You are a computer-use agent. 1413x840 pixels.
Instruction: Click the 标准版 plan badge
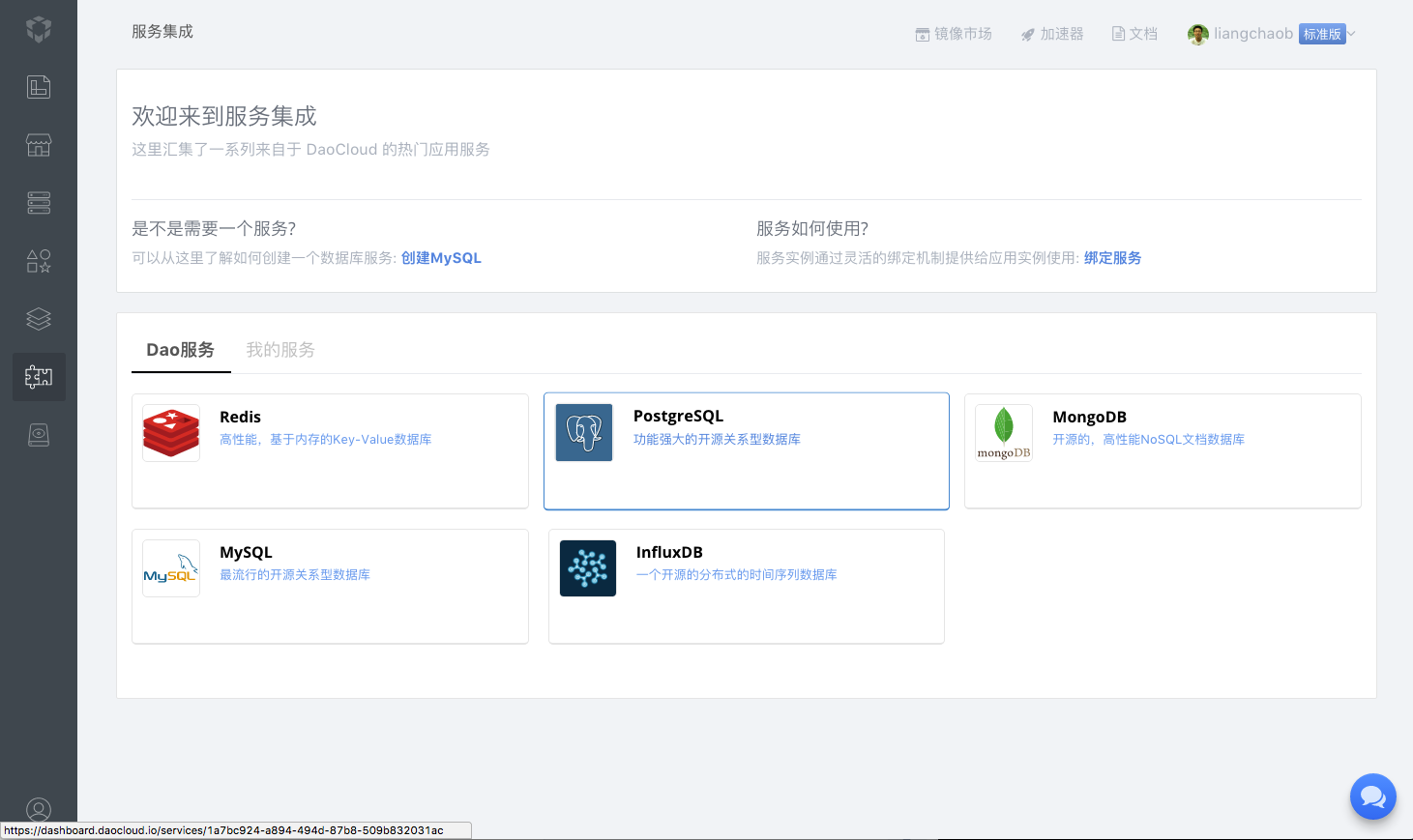[1322, 34]
